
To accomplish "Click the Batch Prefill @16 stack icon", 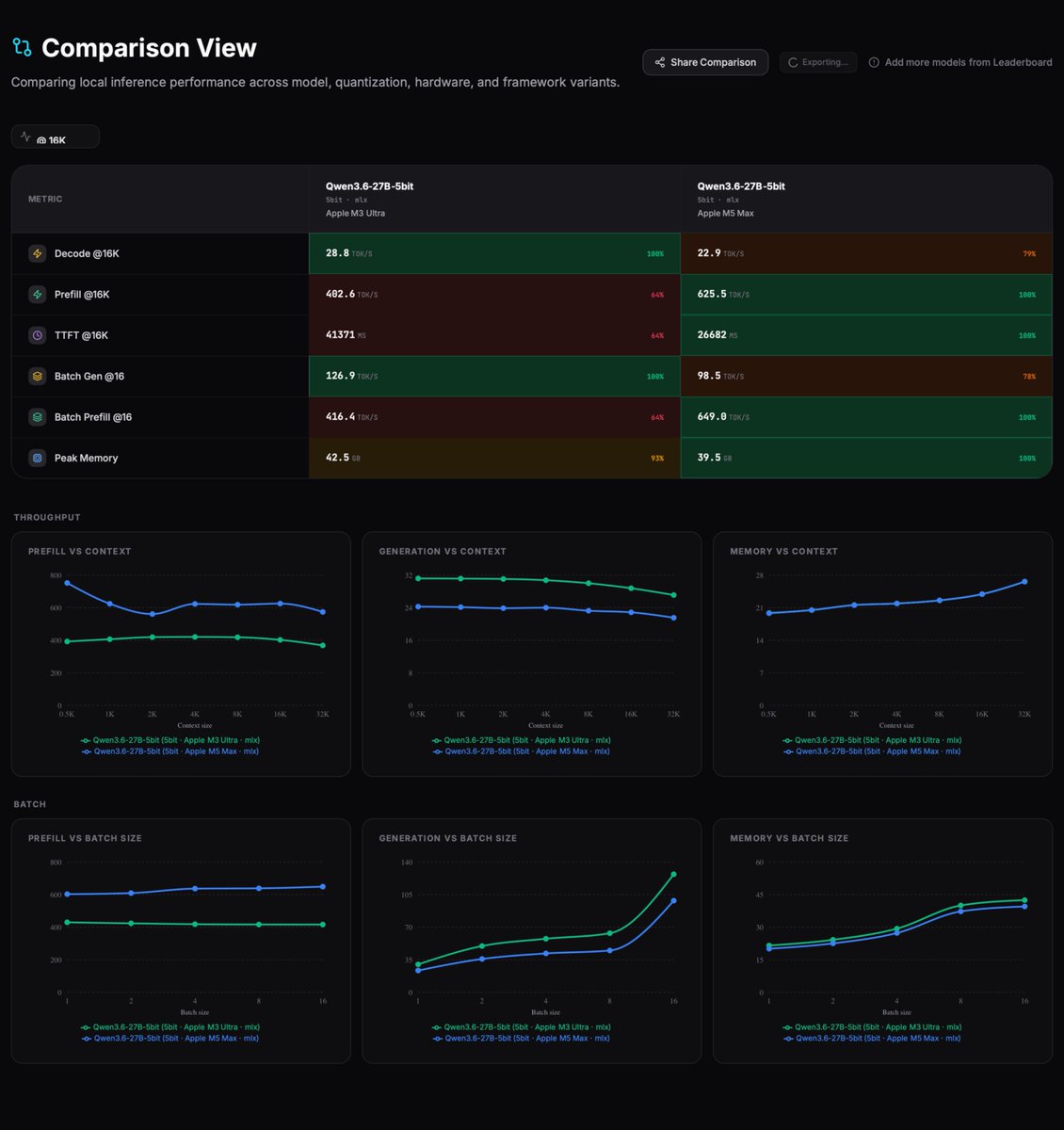I will pos(38,417).
